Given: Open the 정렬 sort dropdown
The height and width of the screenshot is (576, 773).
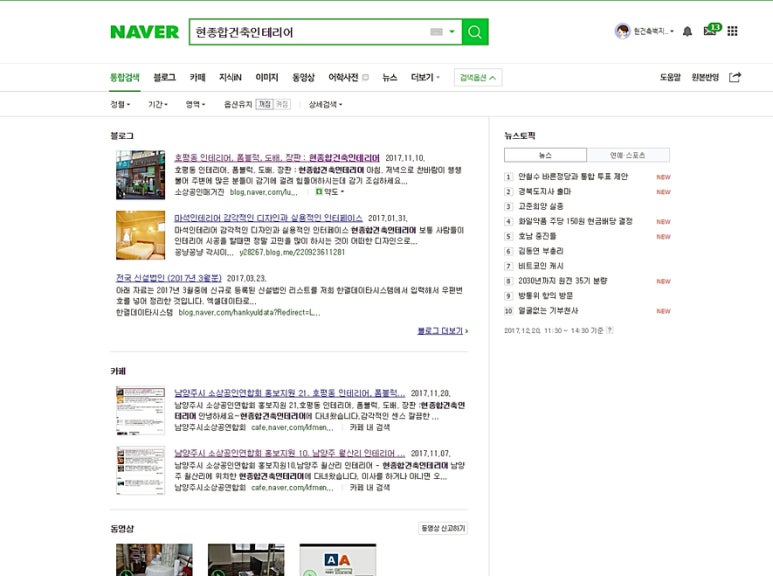Looking at the screenshot, I should click(120, 104).
